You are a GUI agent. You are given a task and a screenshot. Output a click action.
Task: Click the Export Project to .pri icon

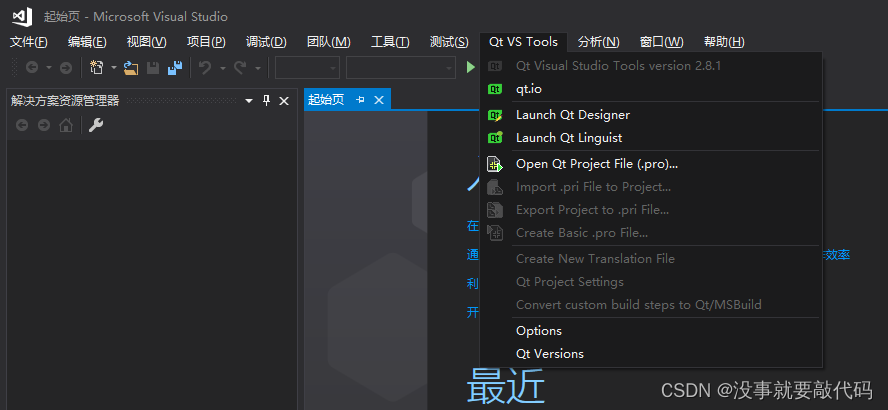coord(495,210)
